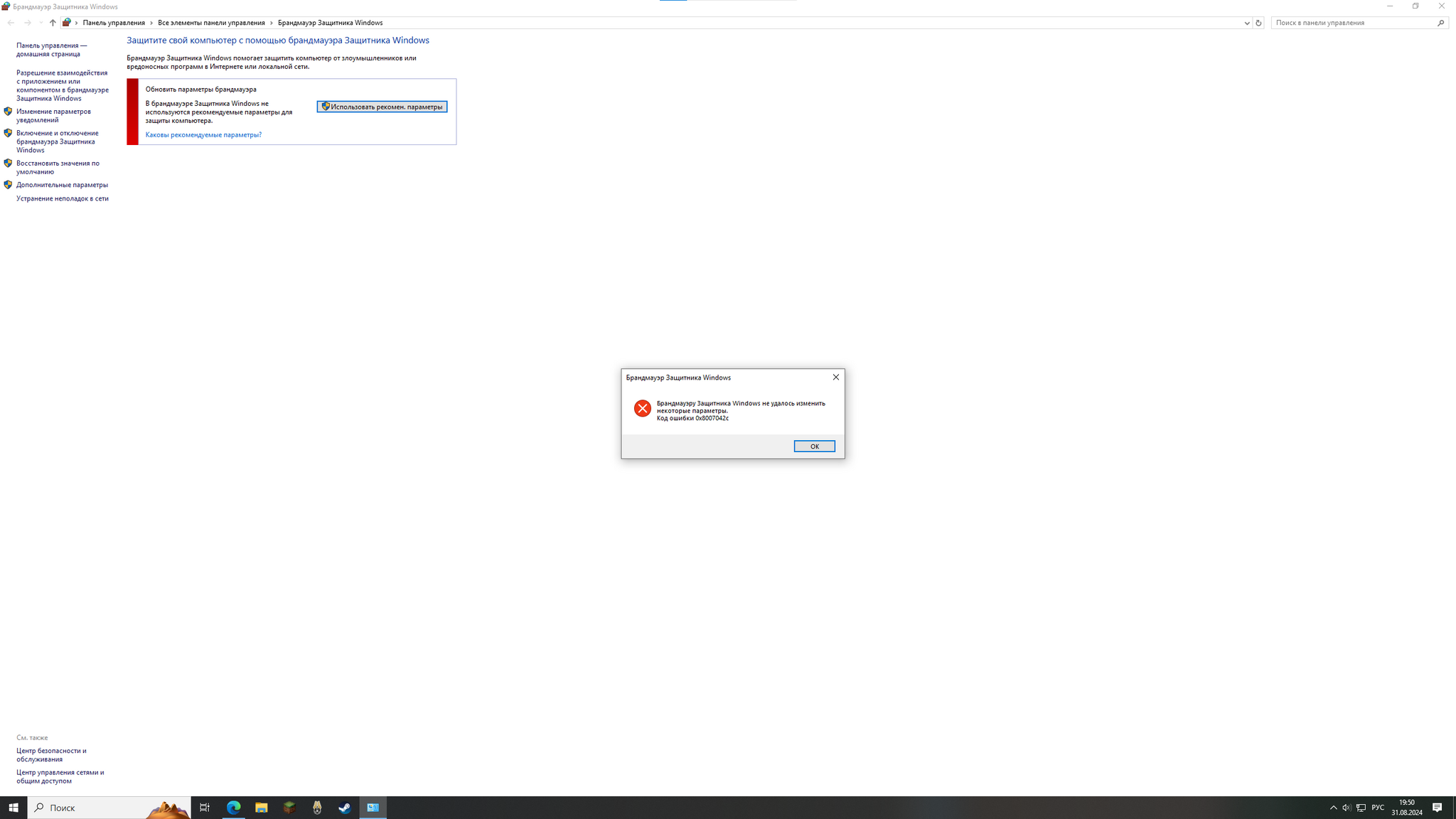Click the red error icon in dialog

642,408
